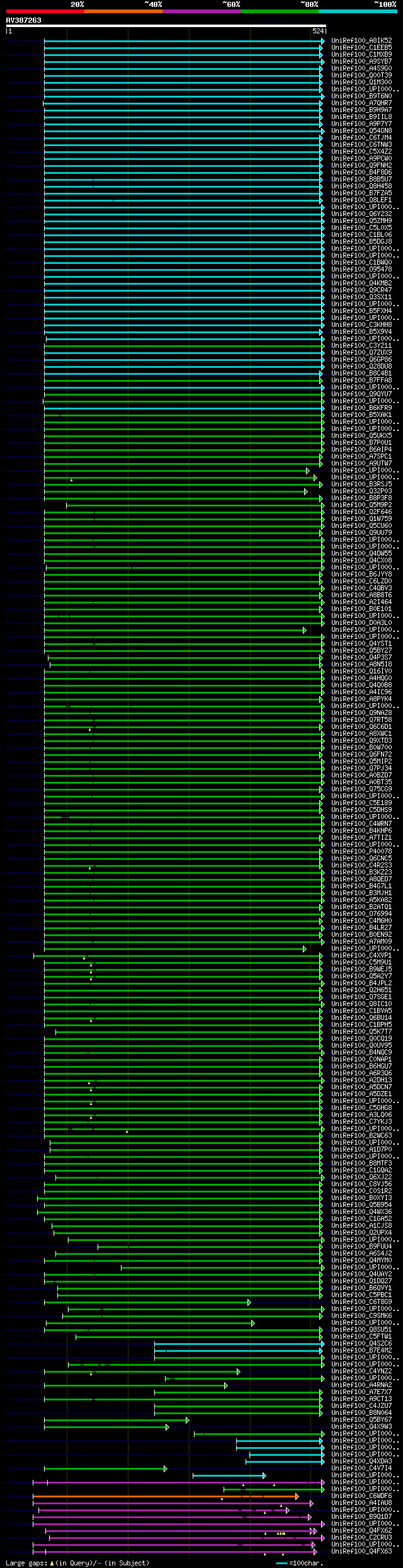Open hit UniRef100_Q00T39
403x1568 pixels.
point(361,75)
